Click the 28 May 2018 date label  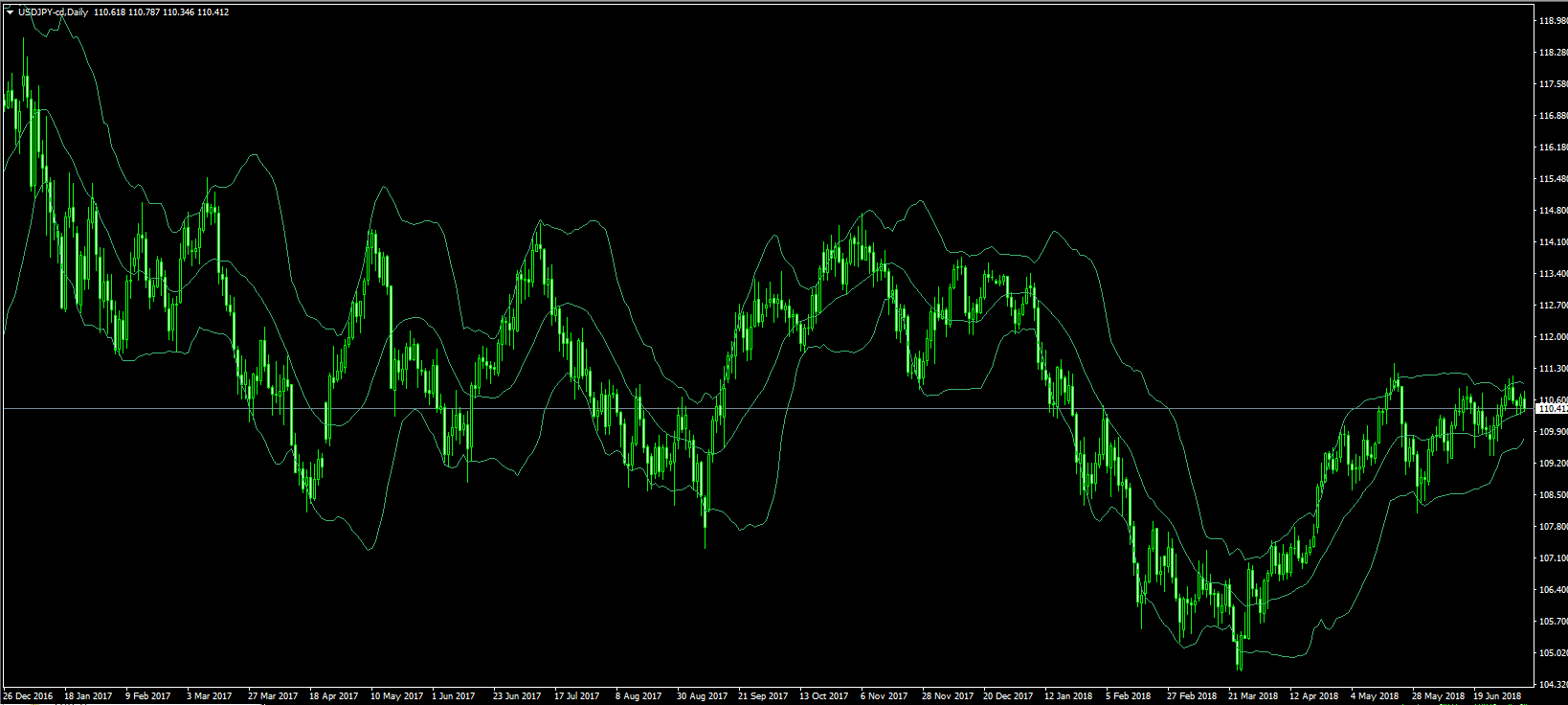pos(1439,696)
